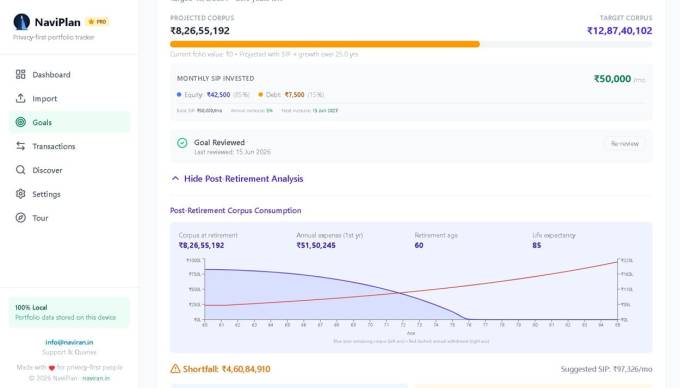
Task: Go to Transactions page
Action: [69, 146]
